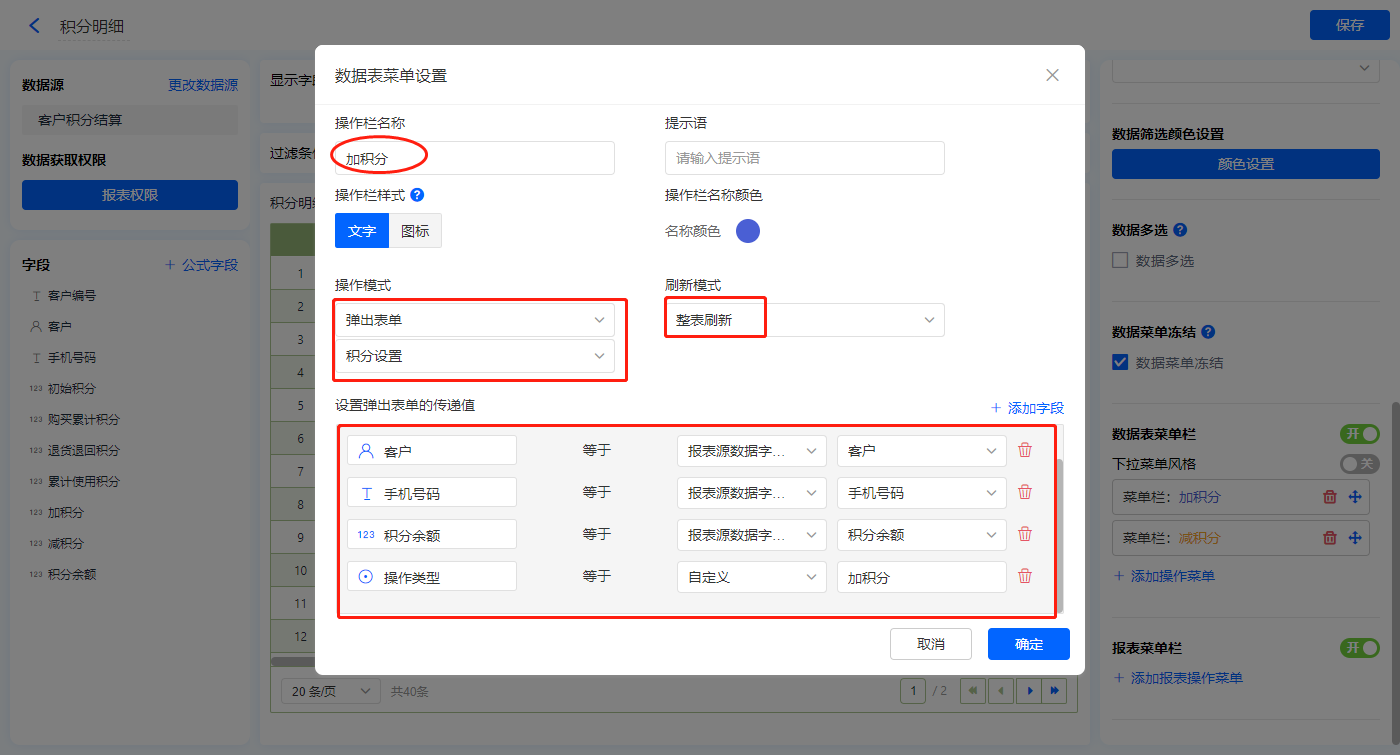1400x755 pixels.
Task: Open the 自定义 value type dropdown
Action: (751, 577)
